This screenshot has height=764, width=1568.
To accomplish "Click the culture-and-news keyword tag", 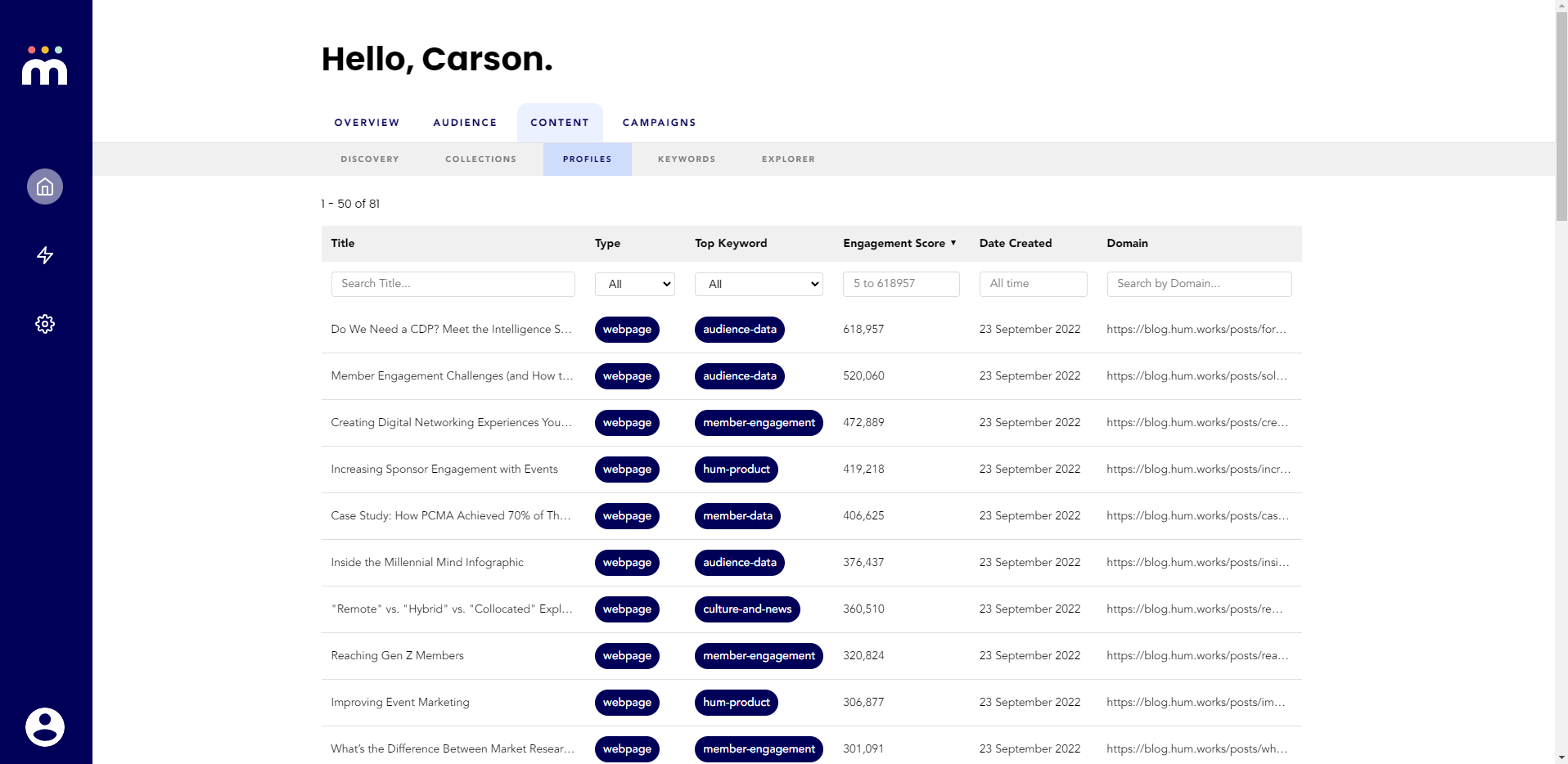I will 747,609.
